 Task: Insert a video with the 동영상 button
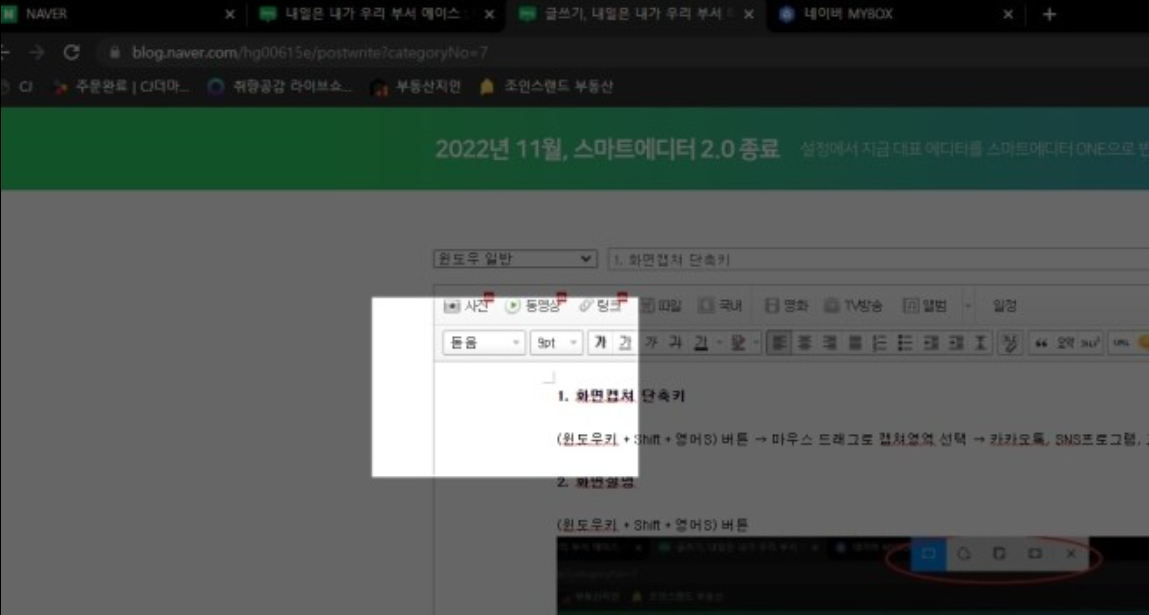pos(533,306)
